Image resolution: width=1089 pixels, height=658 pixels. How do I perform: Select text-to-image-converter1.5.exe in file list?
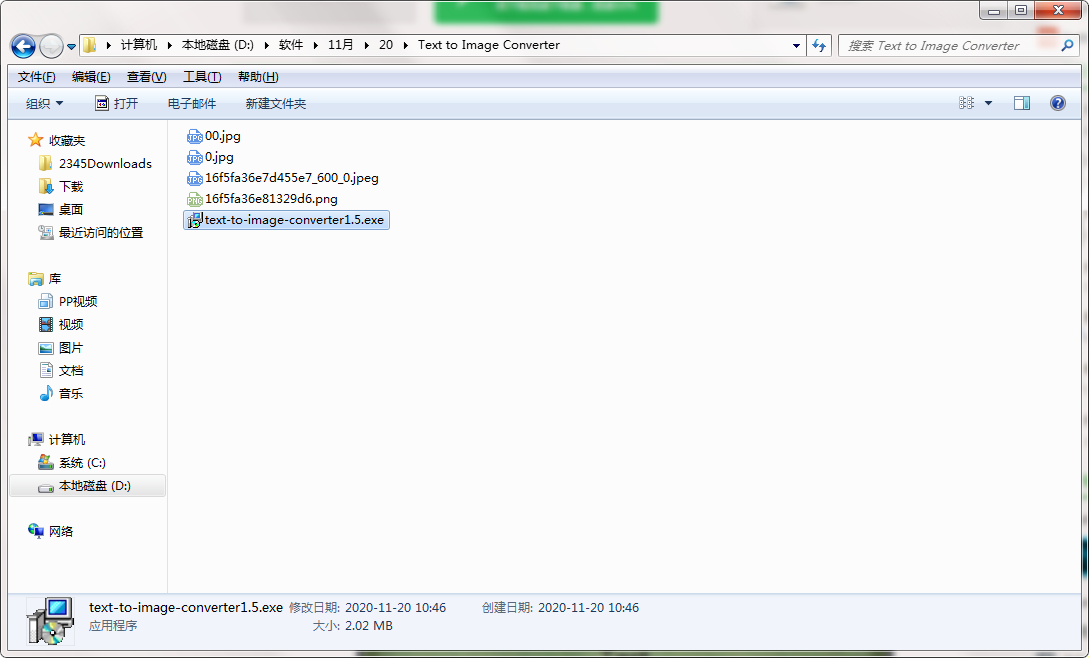pos(286,220)
